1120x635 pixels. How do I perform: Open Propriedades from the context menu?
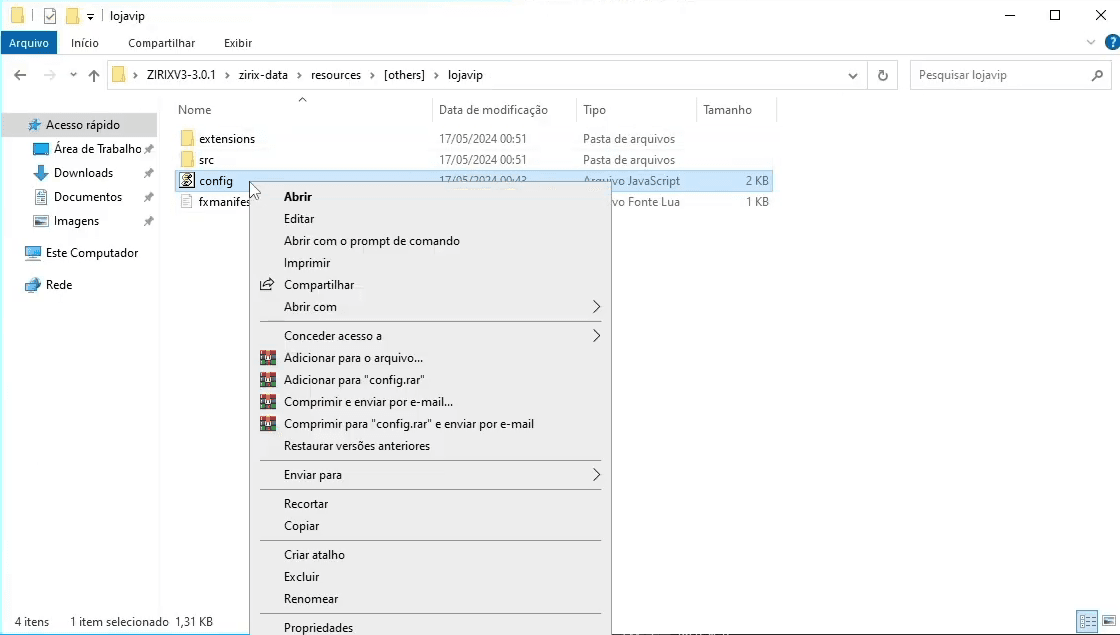(x=319, y=628)
